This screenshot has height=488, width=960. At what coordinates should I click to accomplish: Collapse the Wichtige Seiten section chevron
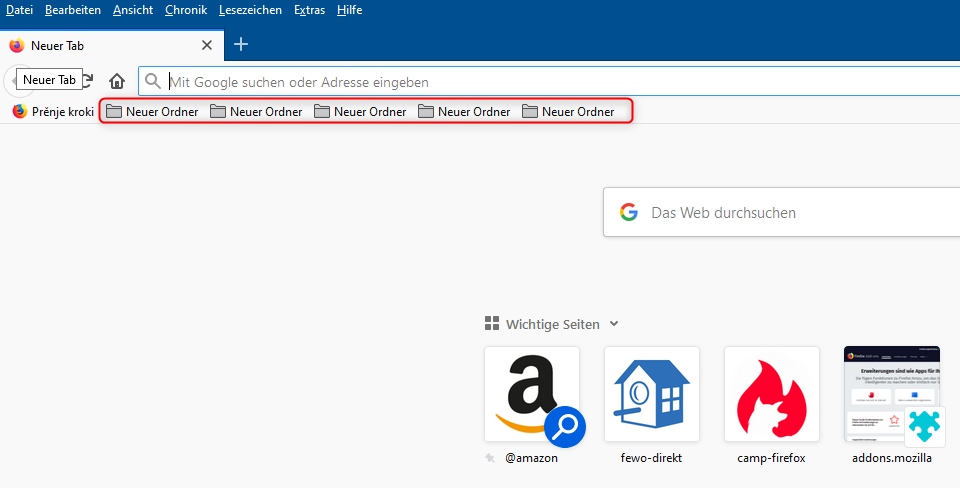pyautogui.click(x=614, y=324)
